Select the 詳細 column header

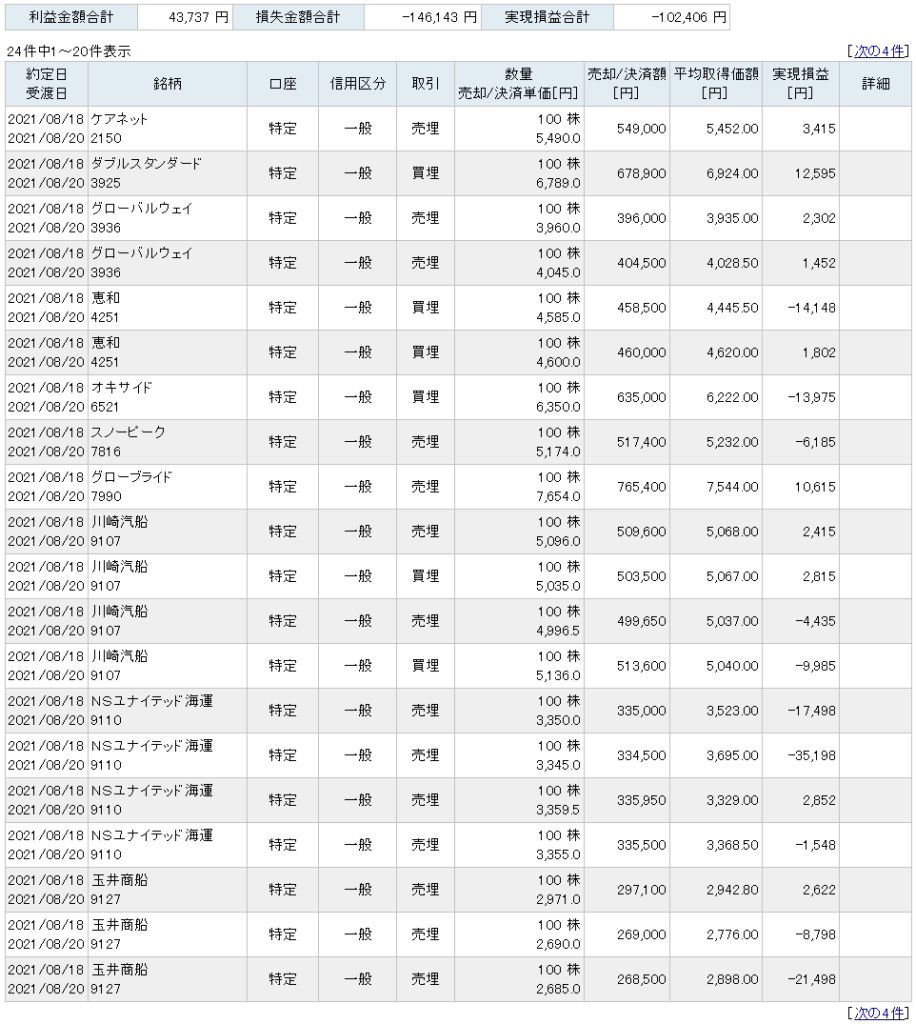876,84
